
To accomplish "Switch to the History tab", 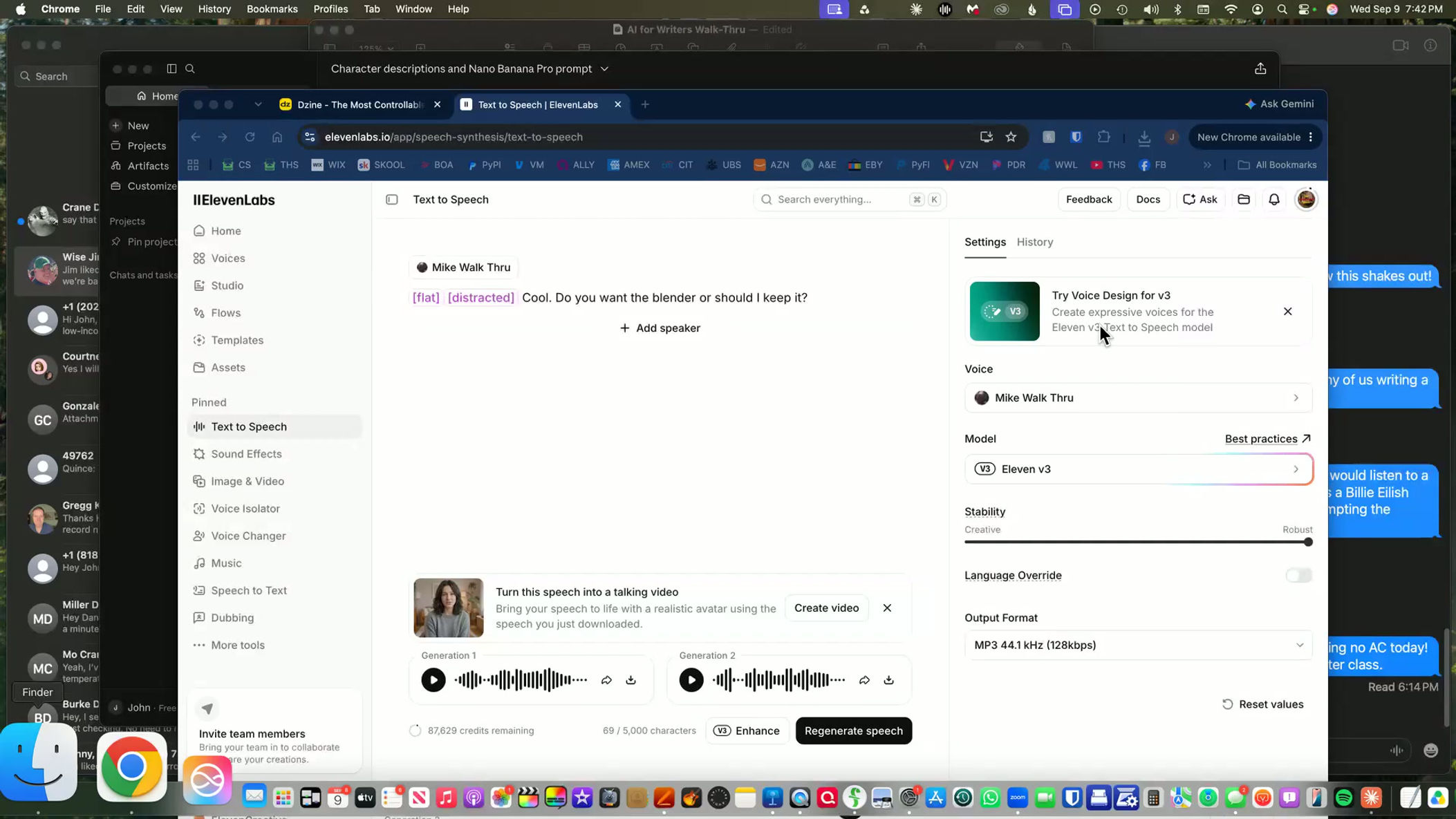I will tap(1035, 242).
